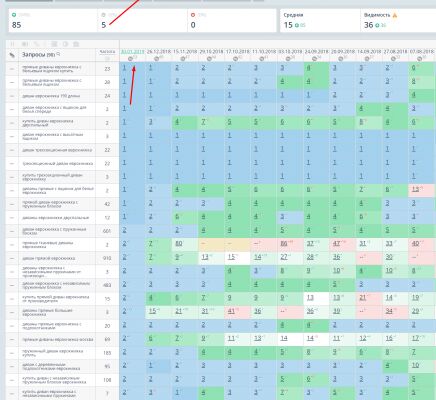Click the round icon under date 20.09.2018
This screenshot has width=436, height=400.
click(x=341, y=59)
